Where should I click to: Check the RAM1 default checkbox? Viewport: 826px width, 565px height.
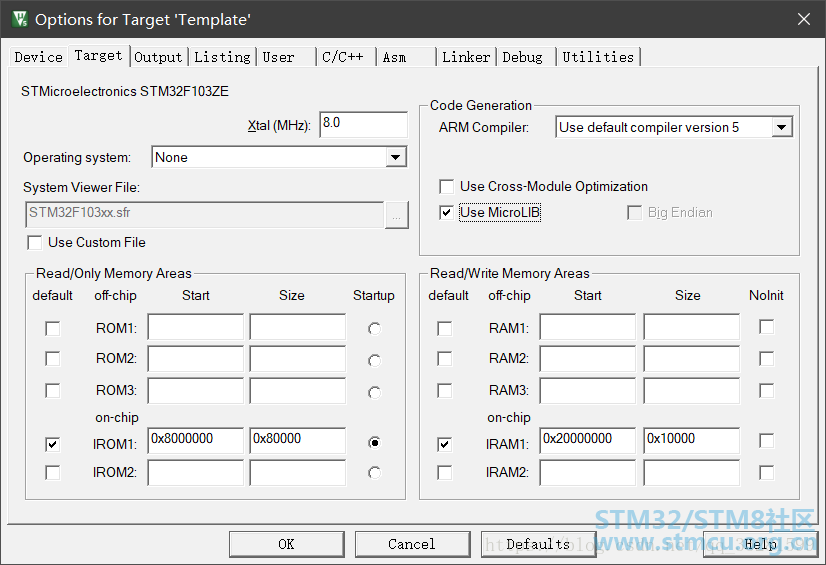click(x=445, y=329)
